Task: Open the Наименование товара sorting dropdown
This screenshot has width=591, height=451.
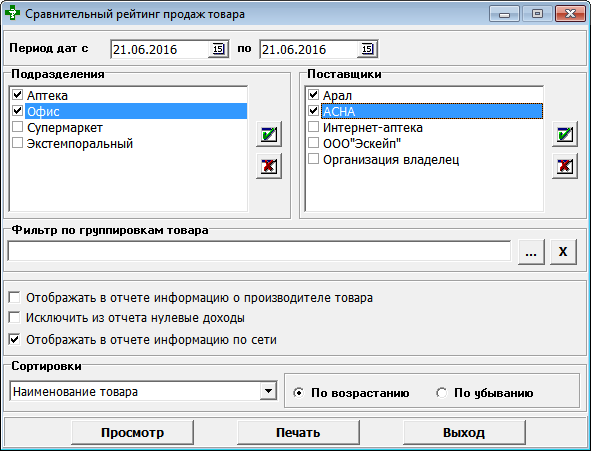Action: (268, 391)
